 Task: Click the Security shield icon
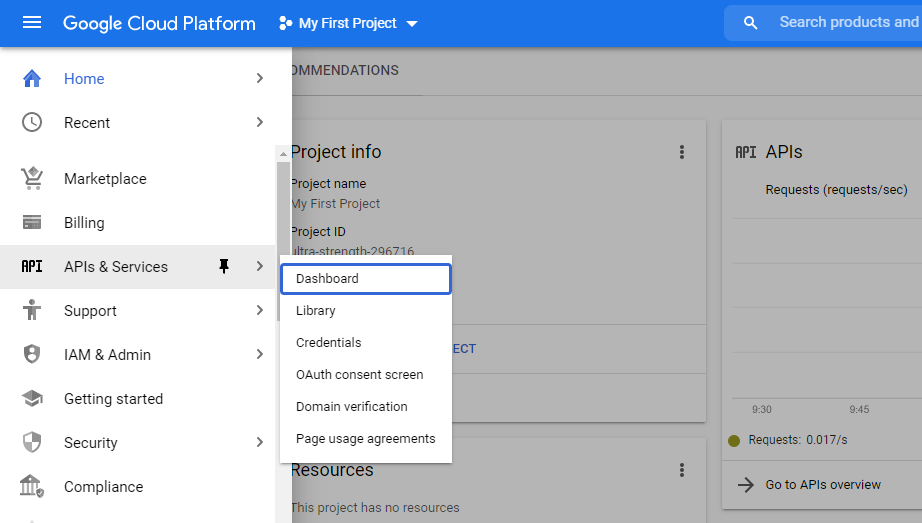(x=32, y=442)
